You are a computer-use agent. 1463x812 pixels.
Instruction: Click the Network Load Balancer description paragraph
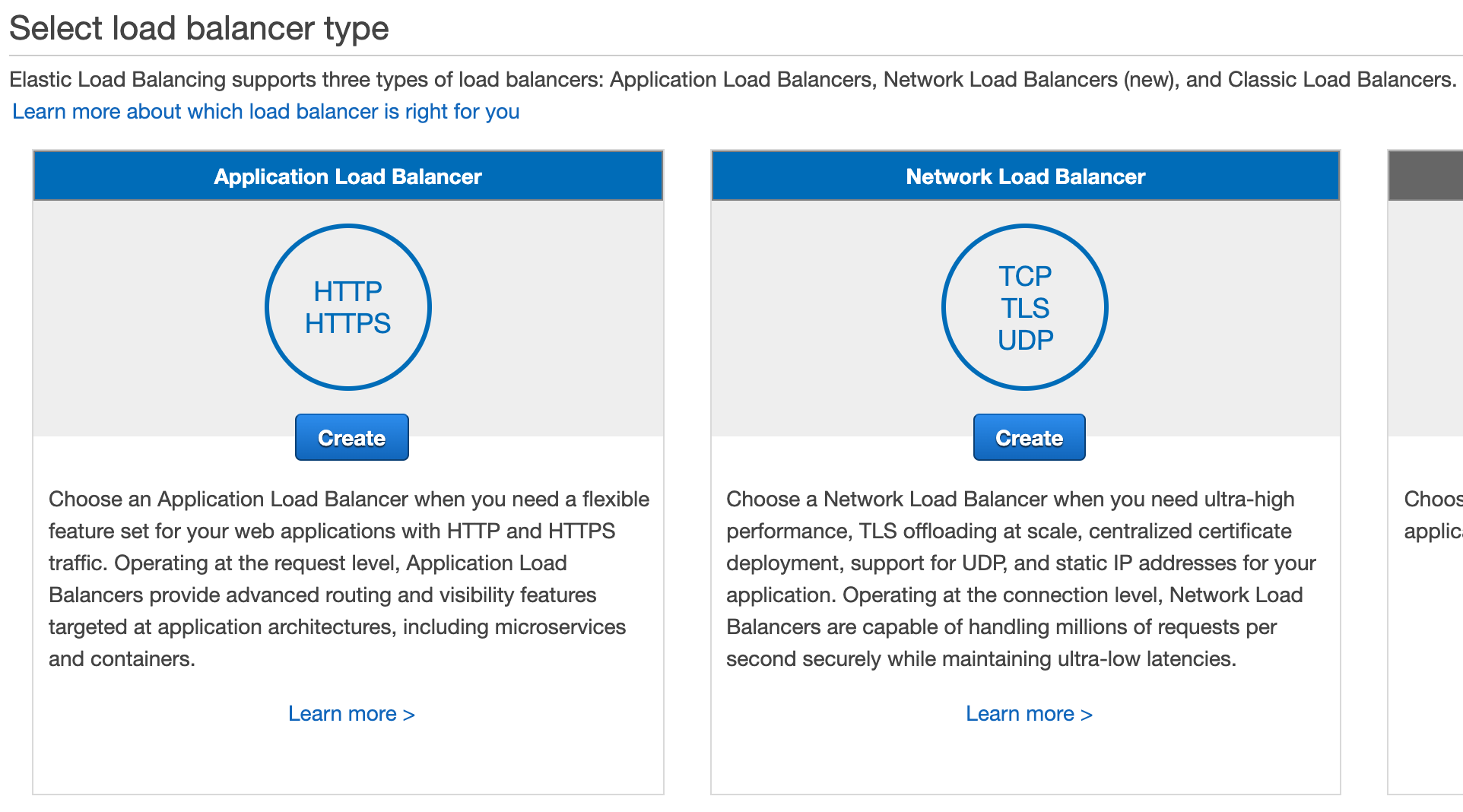pyautogui.click(x=1022, y=579)
